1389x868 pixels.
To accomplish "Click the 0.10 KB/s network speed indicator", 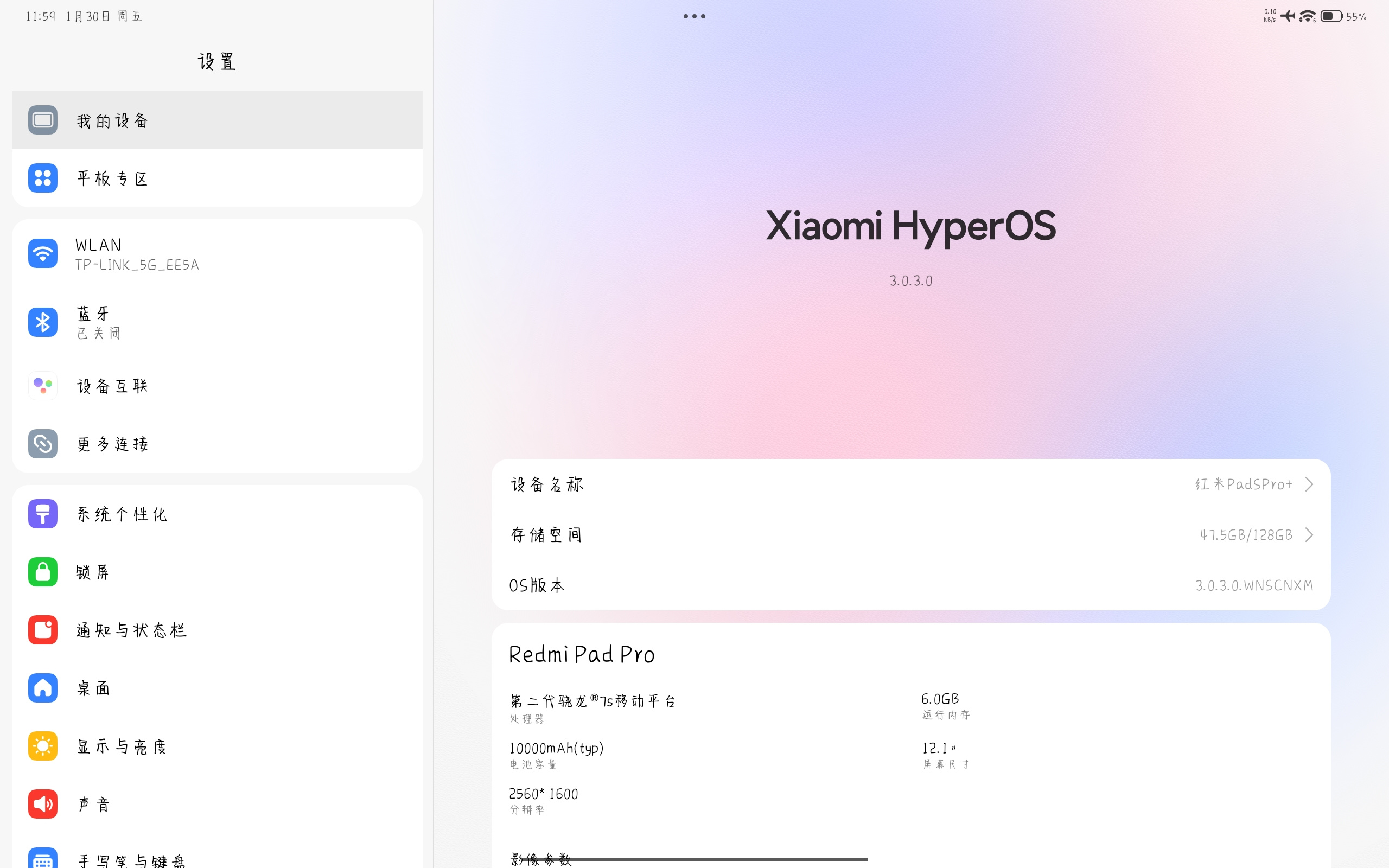I will [1270, 16].
